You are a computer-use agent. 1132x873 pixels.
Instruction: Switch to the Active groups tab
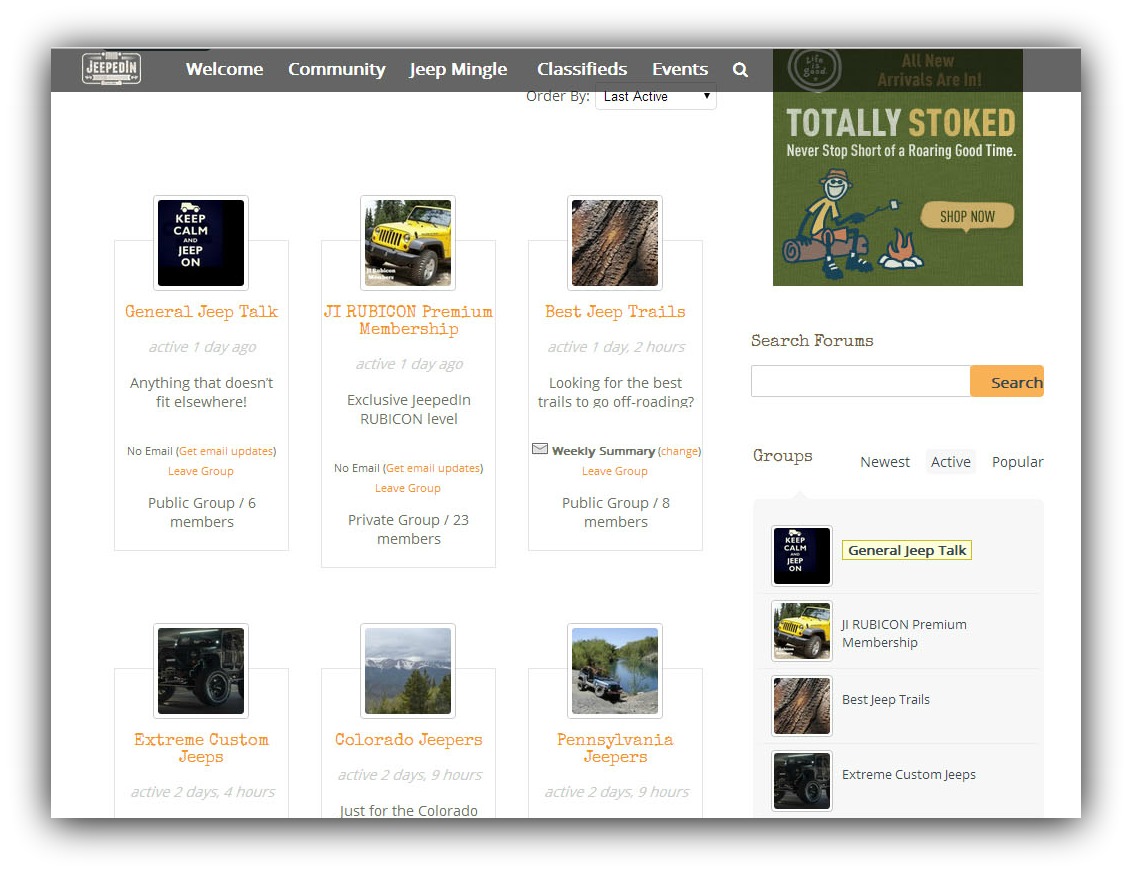tap(950, 461)
